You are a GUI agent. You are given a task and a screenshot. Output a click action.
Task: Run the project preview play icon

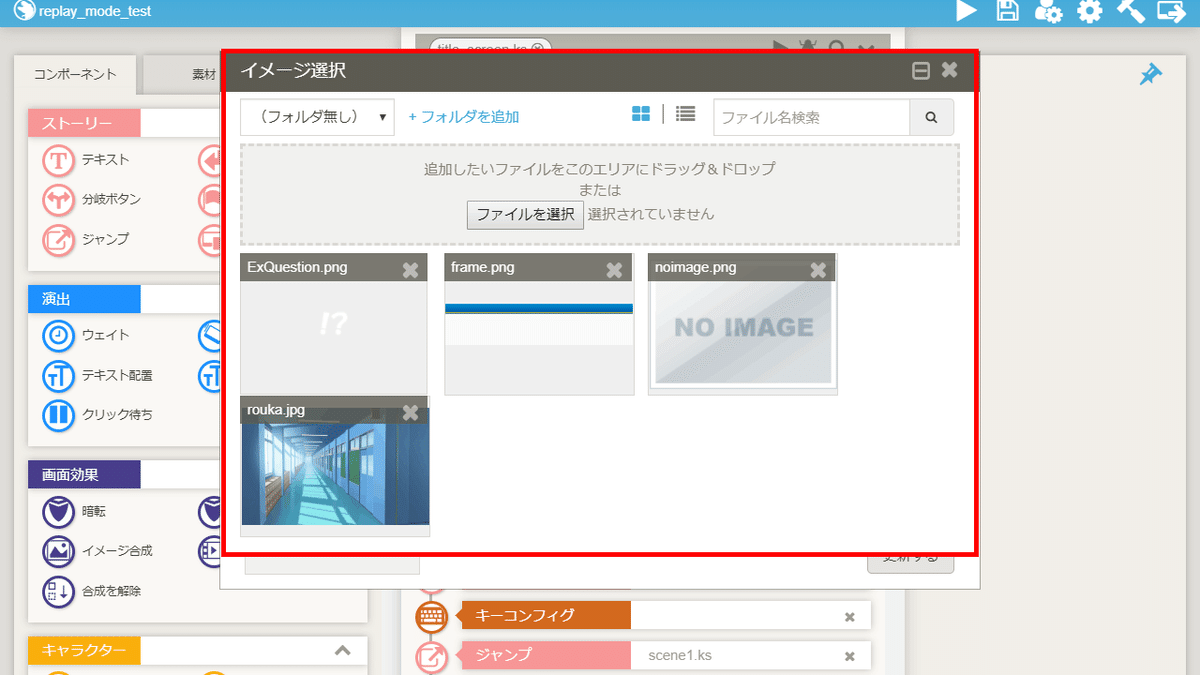(x=966, y=12)
